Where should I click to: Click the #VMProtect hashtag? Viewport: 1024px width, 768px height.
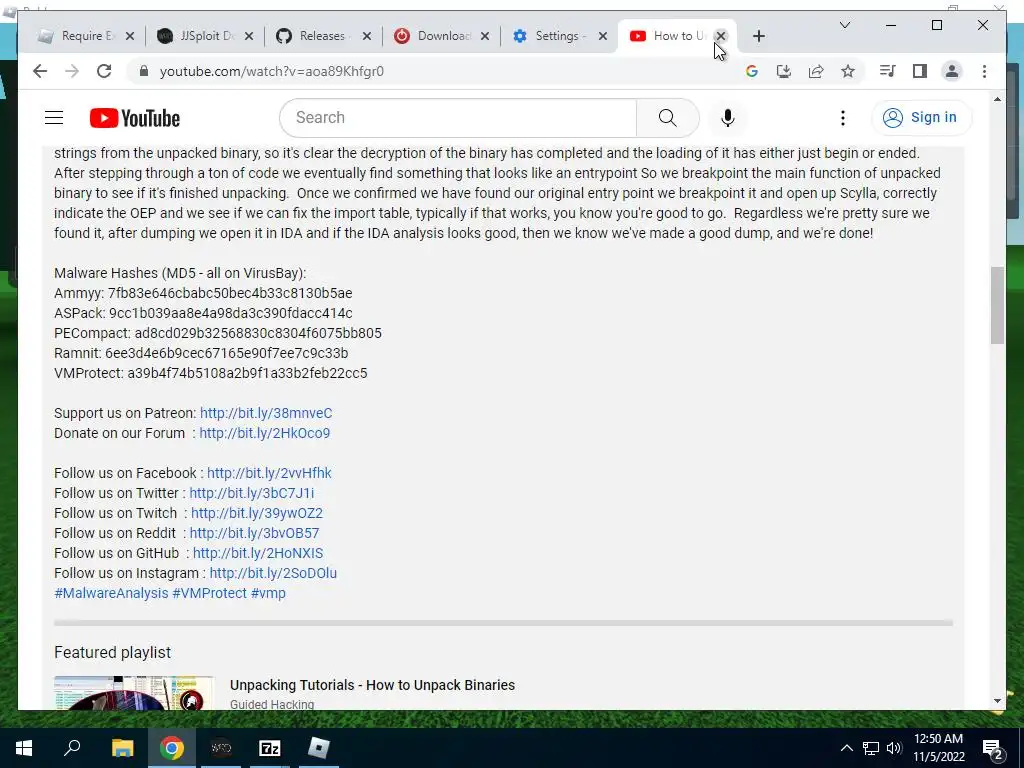click(x=209, y=593)
